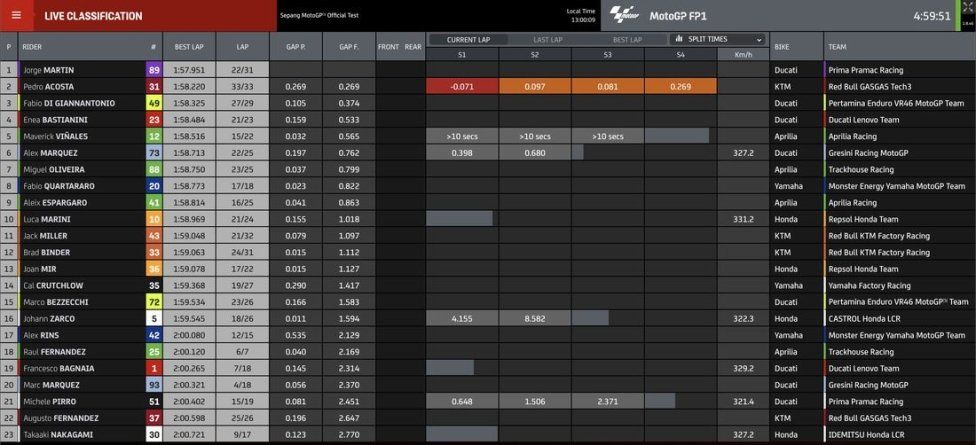Click Pirro's number 51 badge

coord(154,401)
